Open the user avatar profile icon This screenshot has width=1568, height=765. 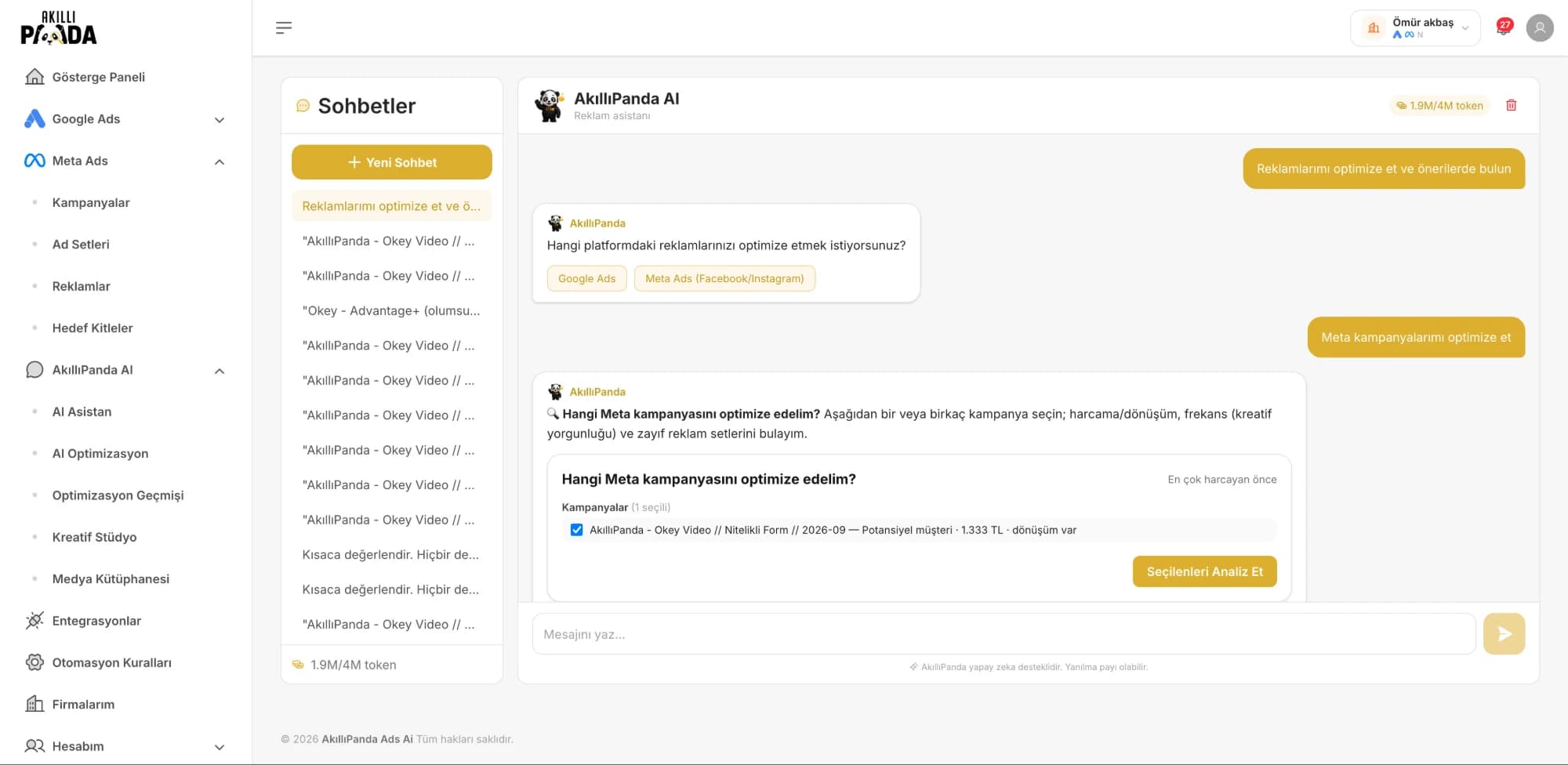click(x=1540, y=28)
